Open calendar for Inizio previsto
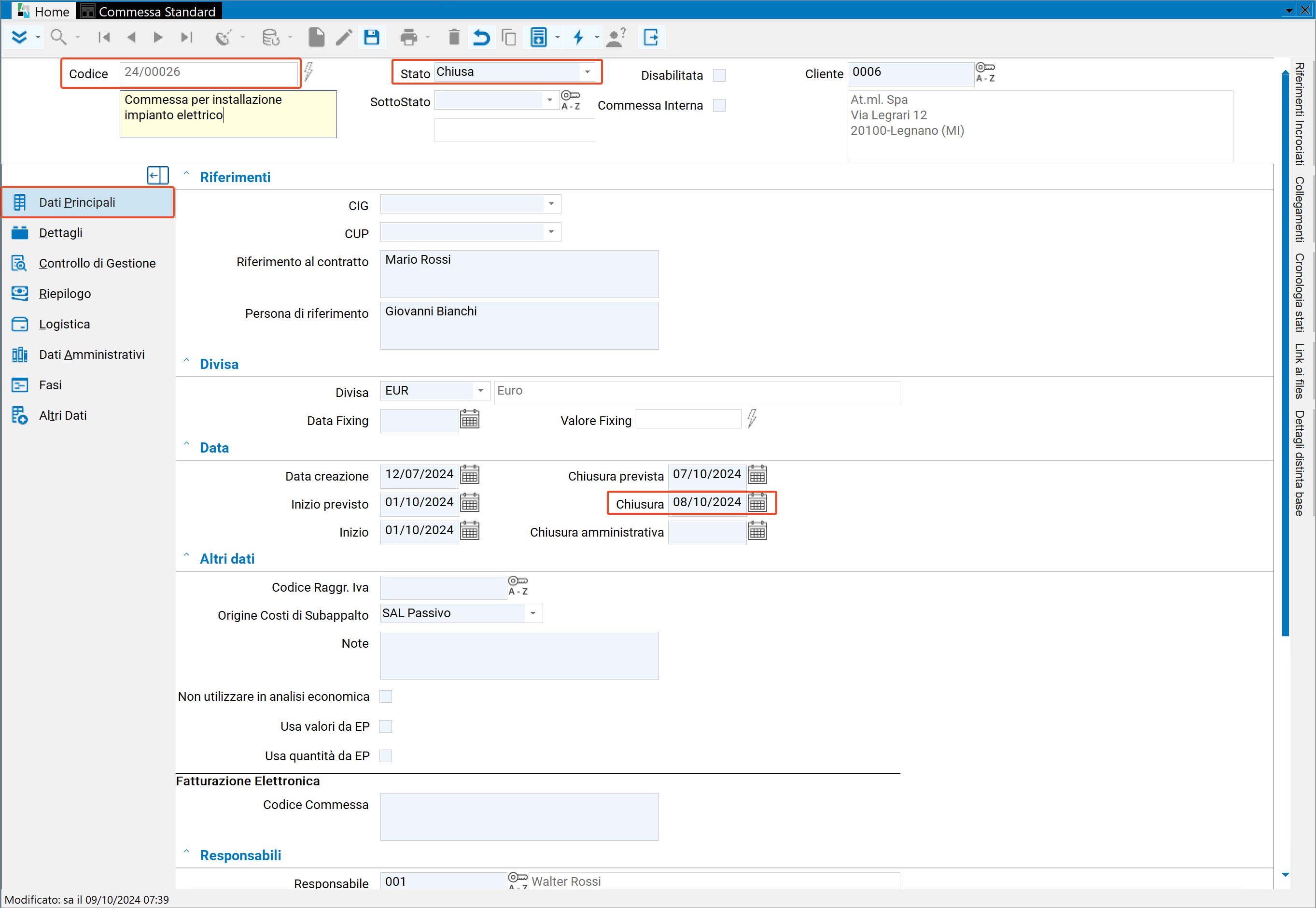Image resolution: width=1316 pixels, height=908 pixels. point(470,503)
